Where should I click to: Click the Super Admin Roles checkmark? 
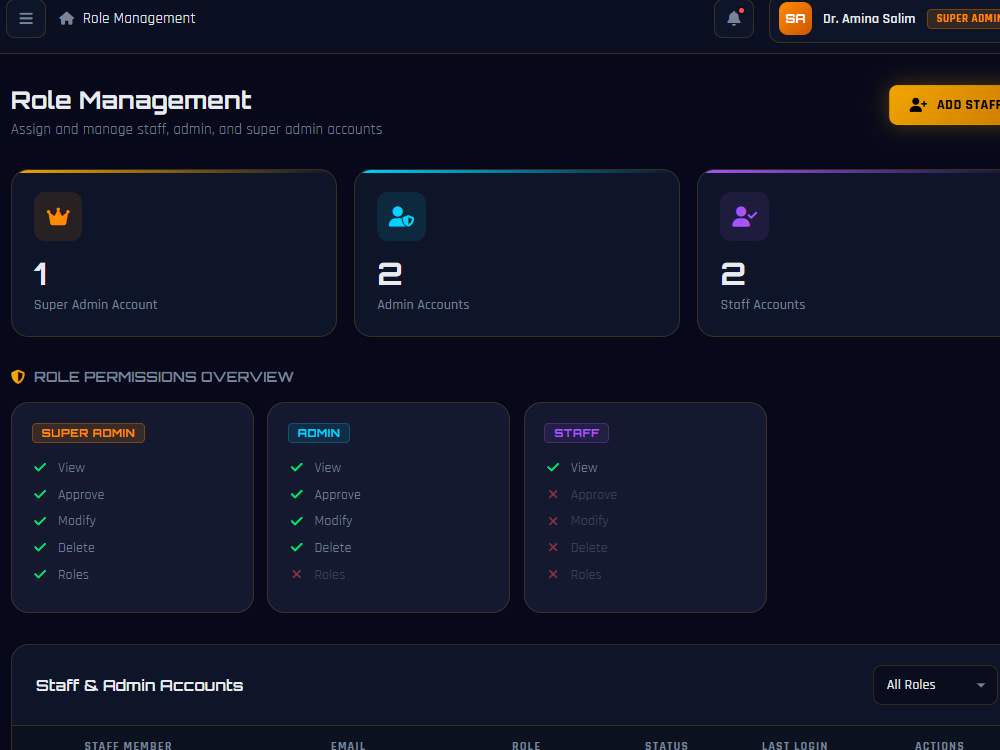pos(40,574)
